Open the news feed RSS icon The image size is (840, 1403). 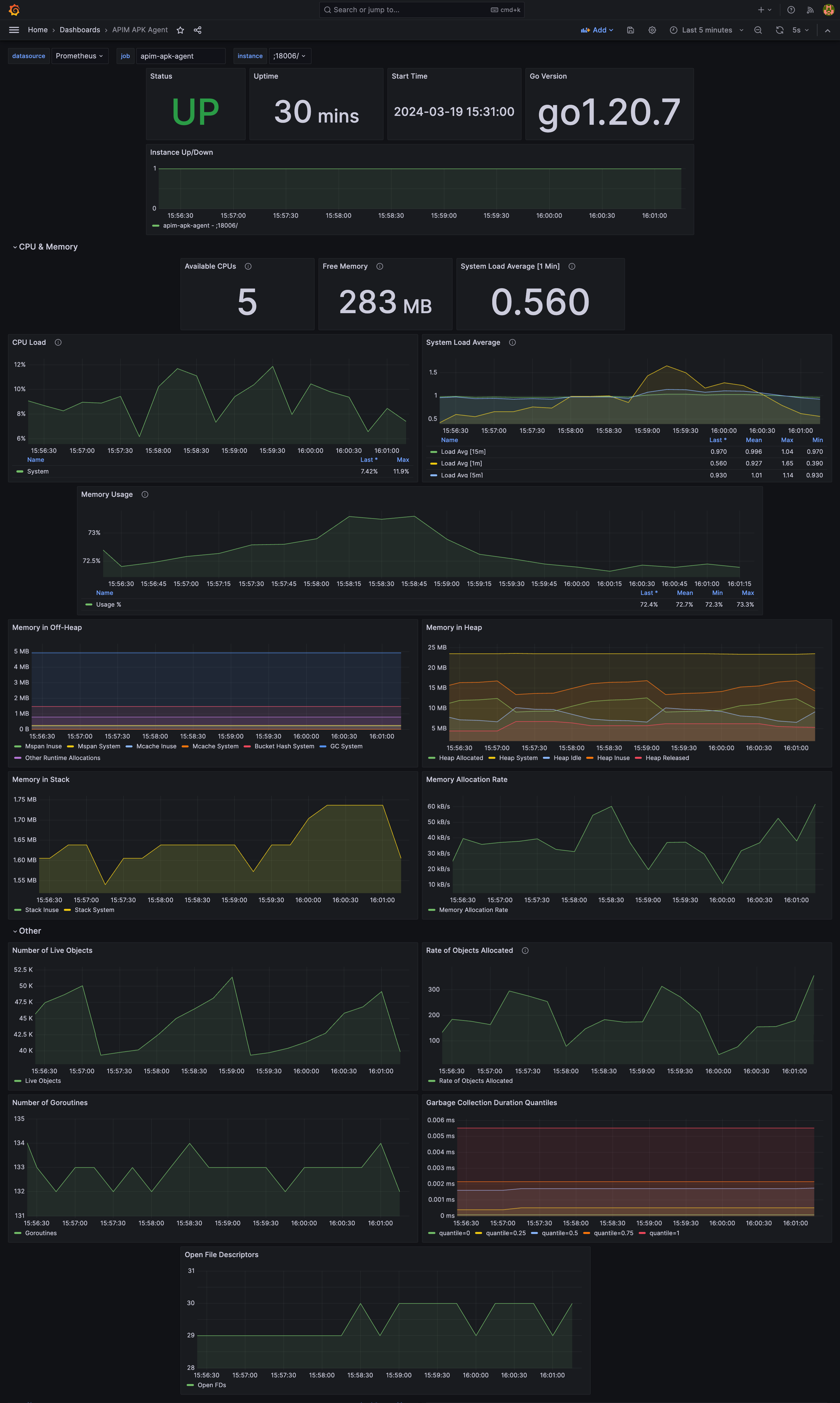[810, 10]
